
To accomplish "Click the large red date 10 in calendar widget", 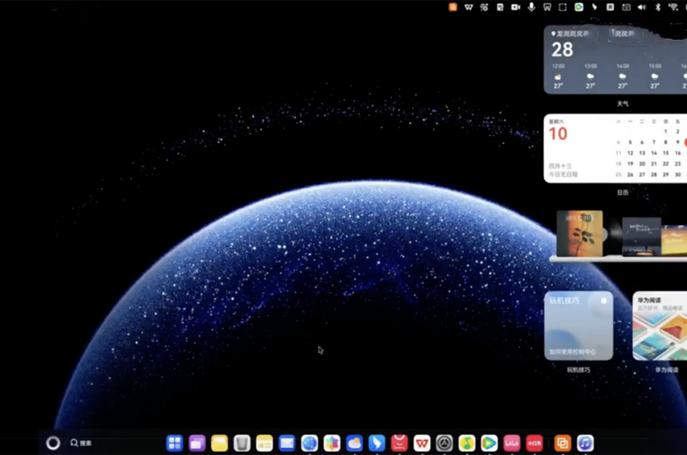I will pos(558,134).
